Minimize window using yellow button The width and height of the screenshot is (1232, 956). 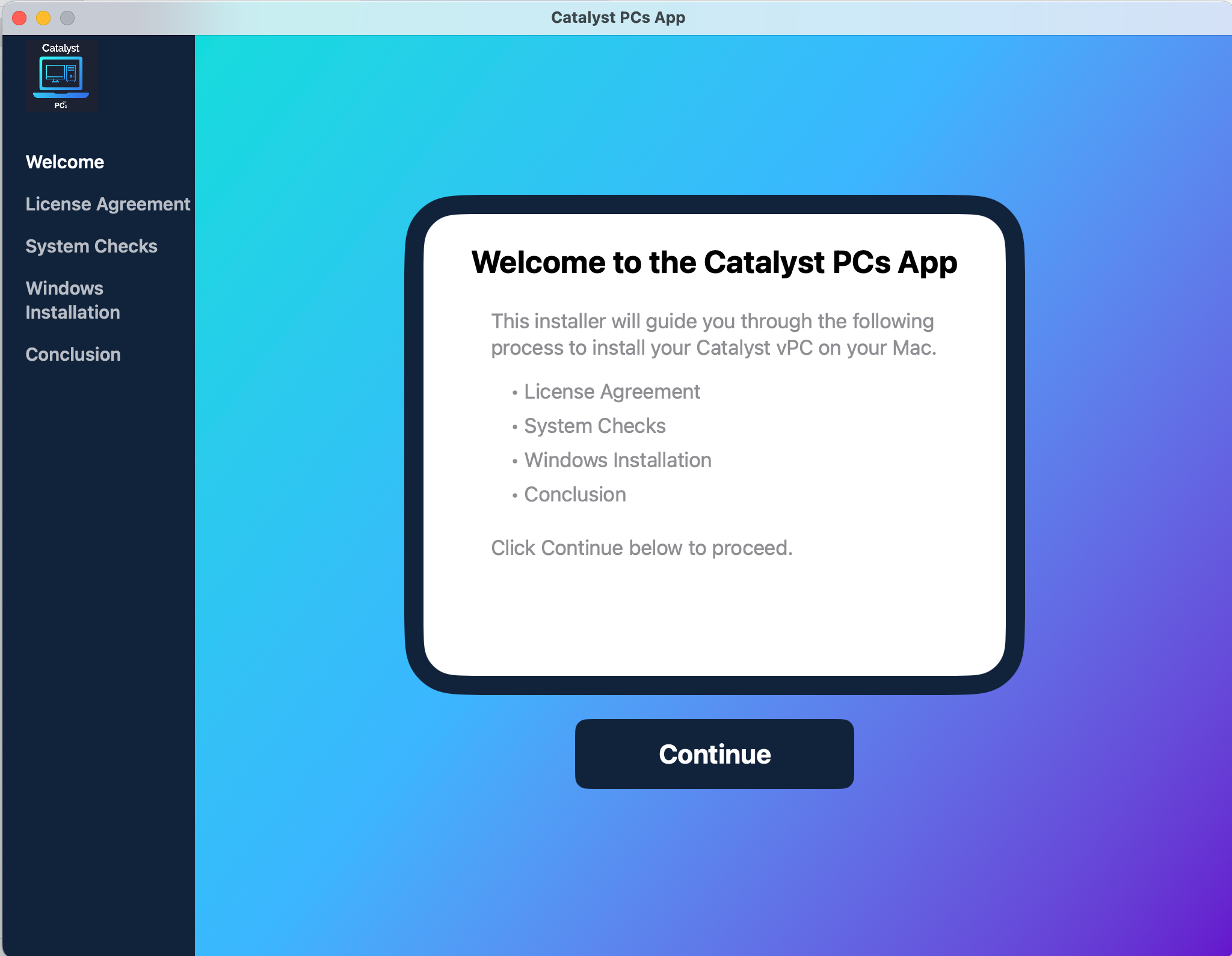43,18
